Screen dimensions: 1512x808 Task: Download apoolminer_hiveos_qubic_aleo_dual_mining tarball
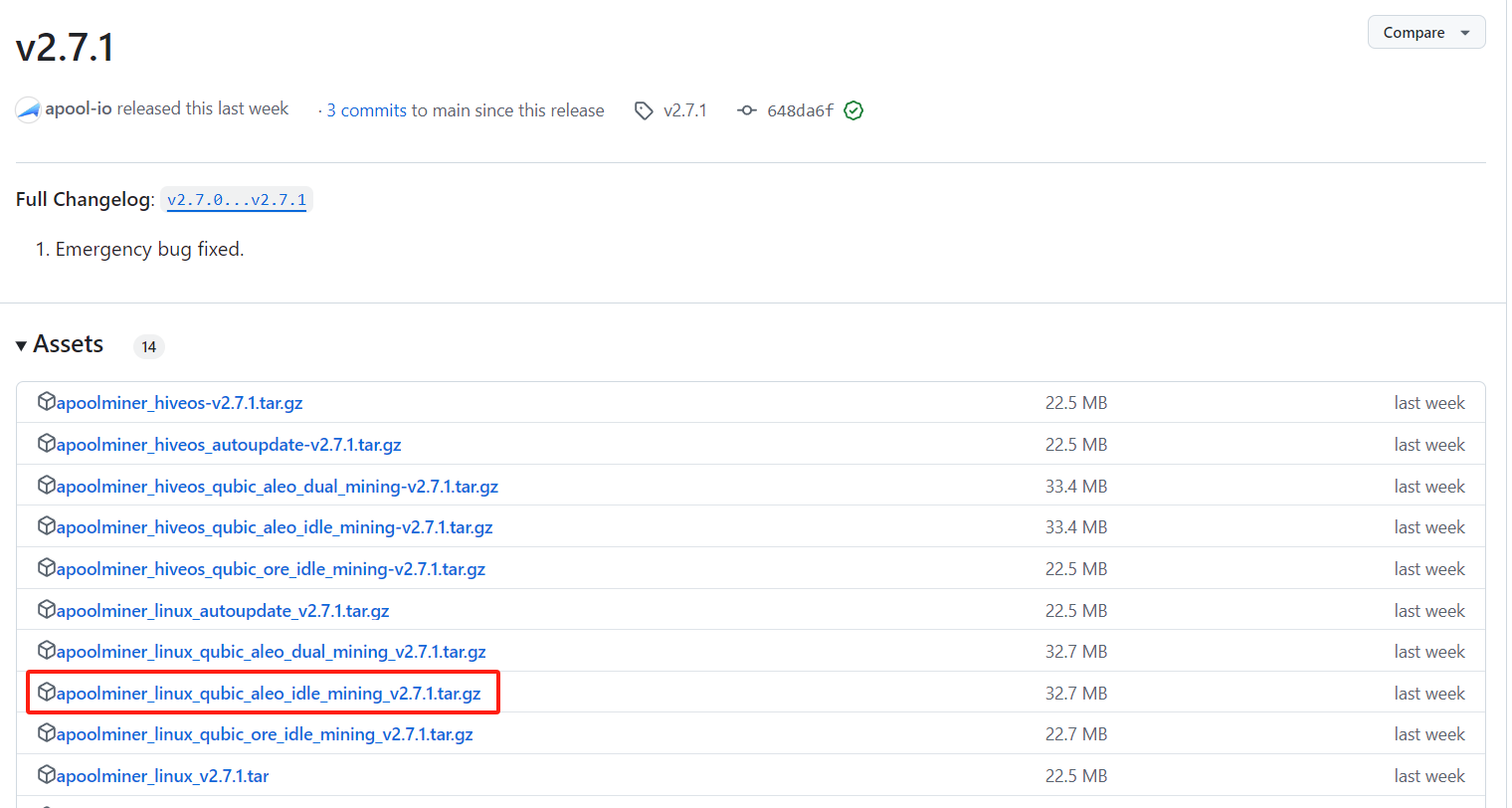coord(278,487)
